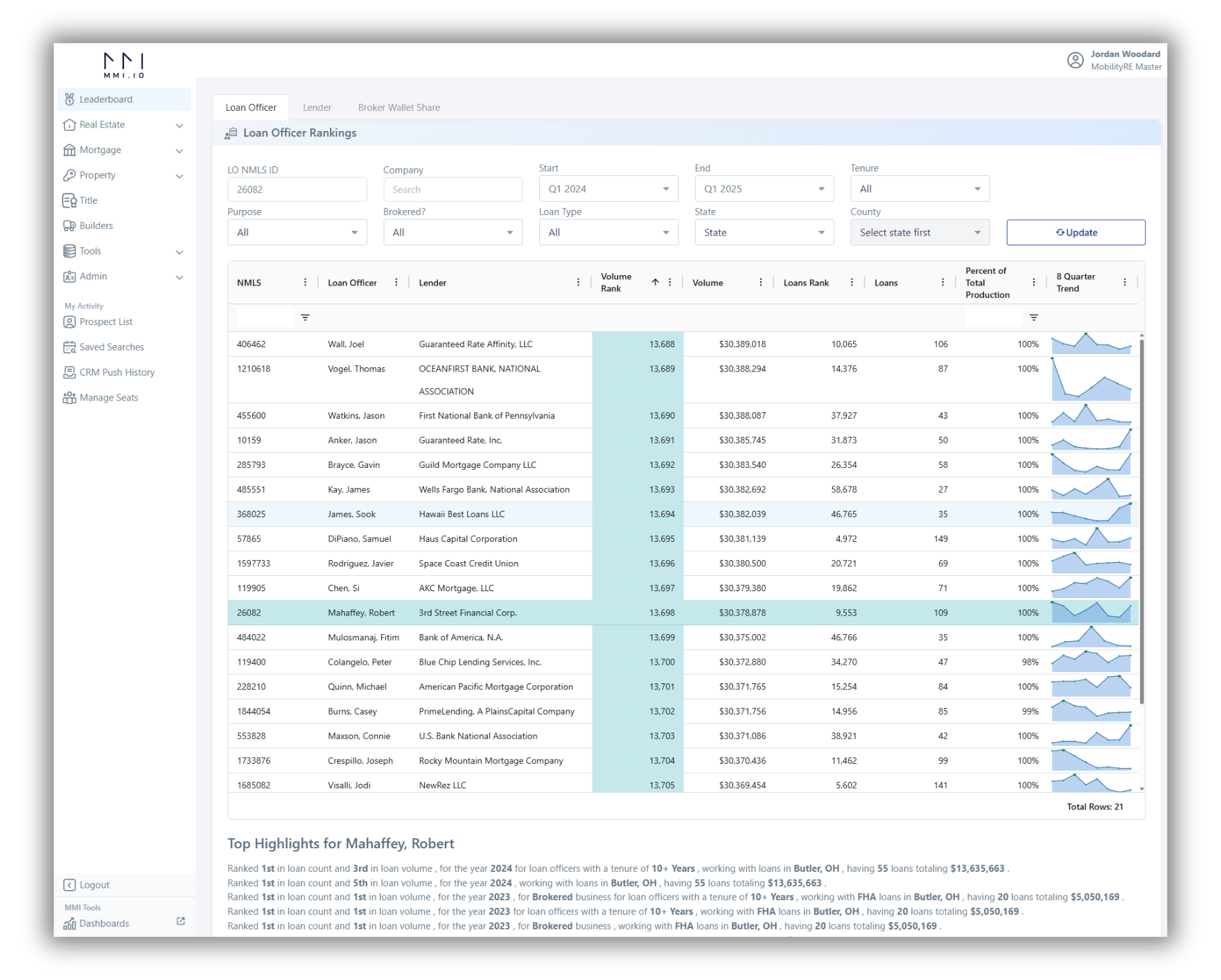Screen dimensions: 1221x980
Task: Open the Lender column menu dots
Action: (578, 282)
